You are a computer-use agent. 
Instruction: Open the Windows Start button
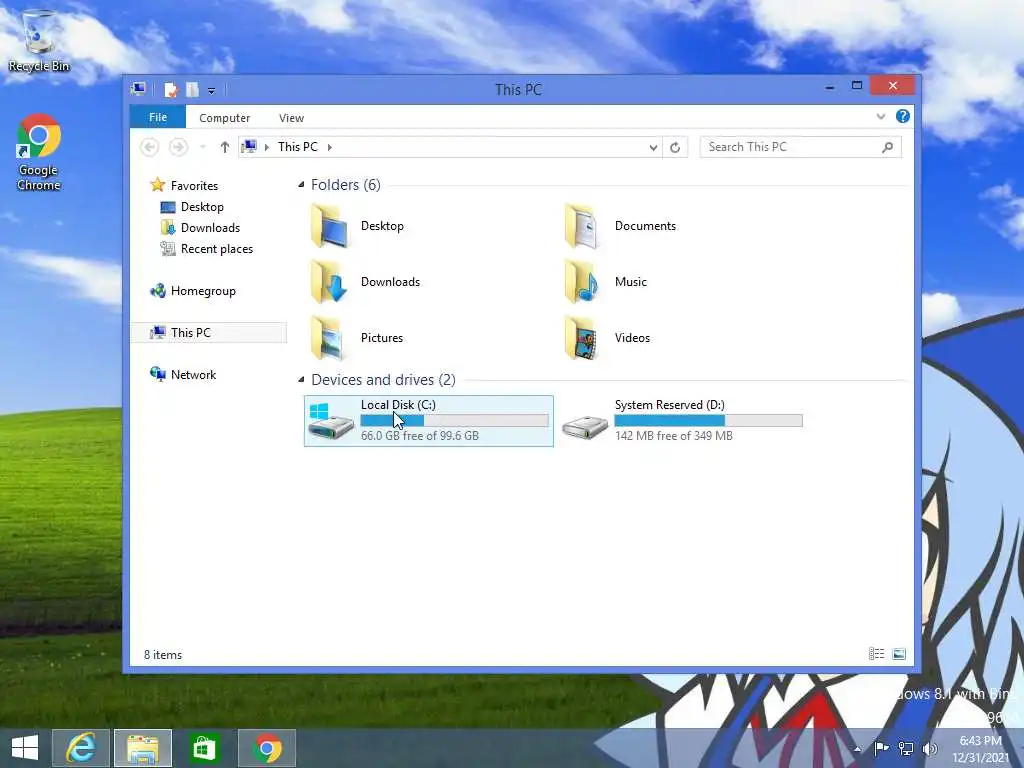click(x=25, y=748)
